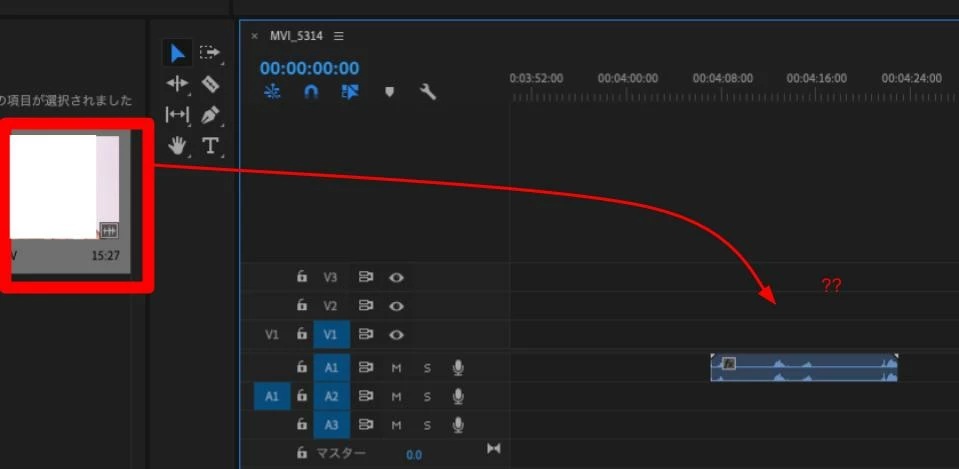
Task: Select the Ripple Edit tool
Action: pyautogui.click(x=177, y=84)
